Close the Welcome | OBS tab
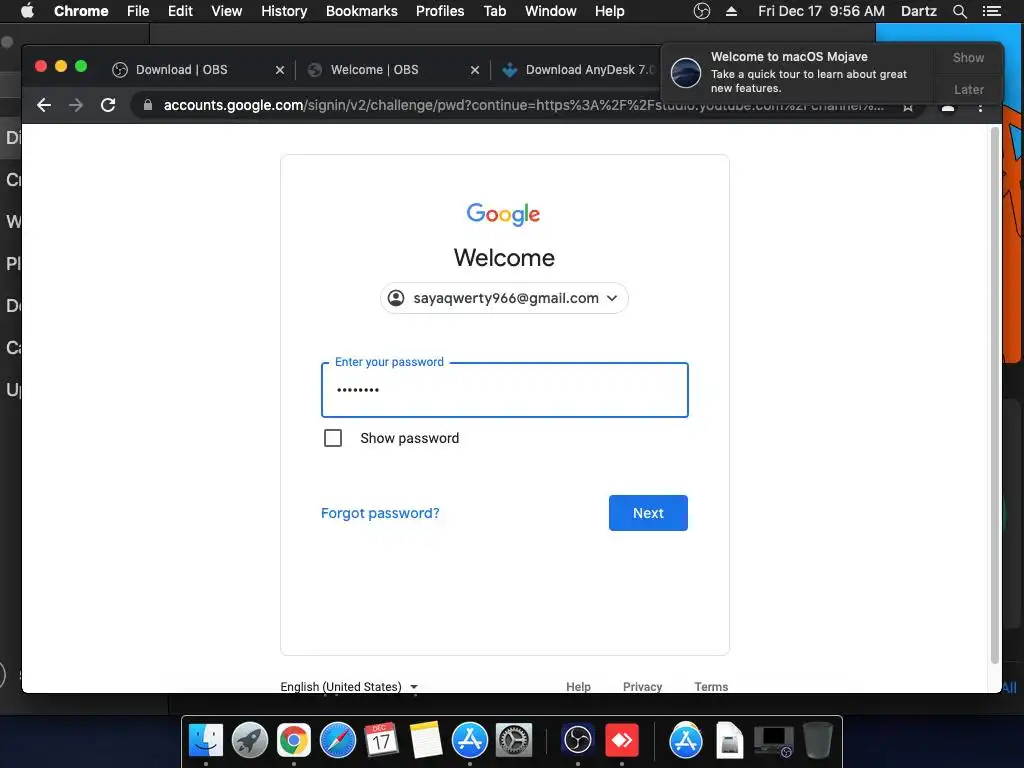Viewport: 1024px width, 768px height. (x=475, y=70)
